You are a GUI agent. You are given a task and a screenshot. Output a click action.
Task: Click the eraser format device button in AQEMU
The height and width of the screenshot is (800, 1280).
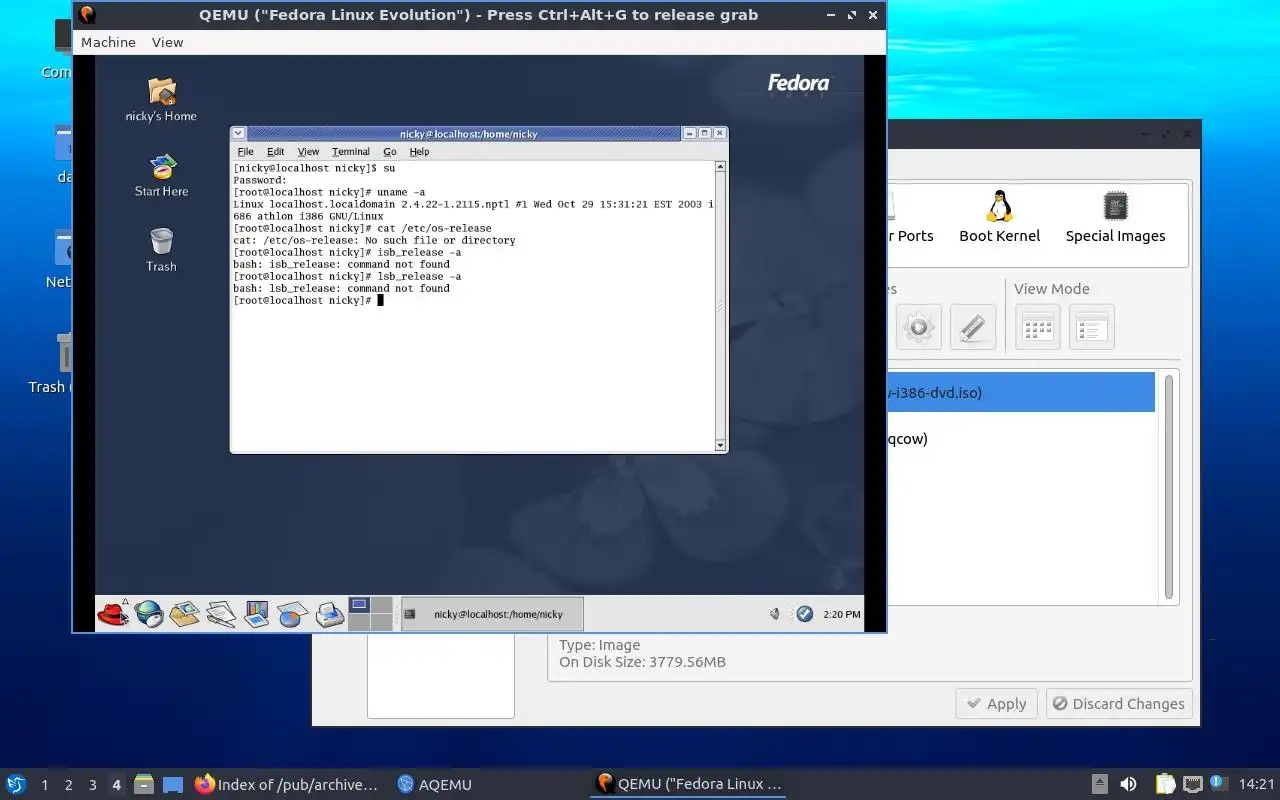point(973,327)
